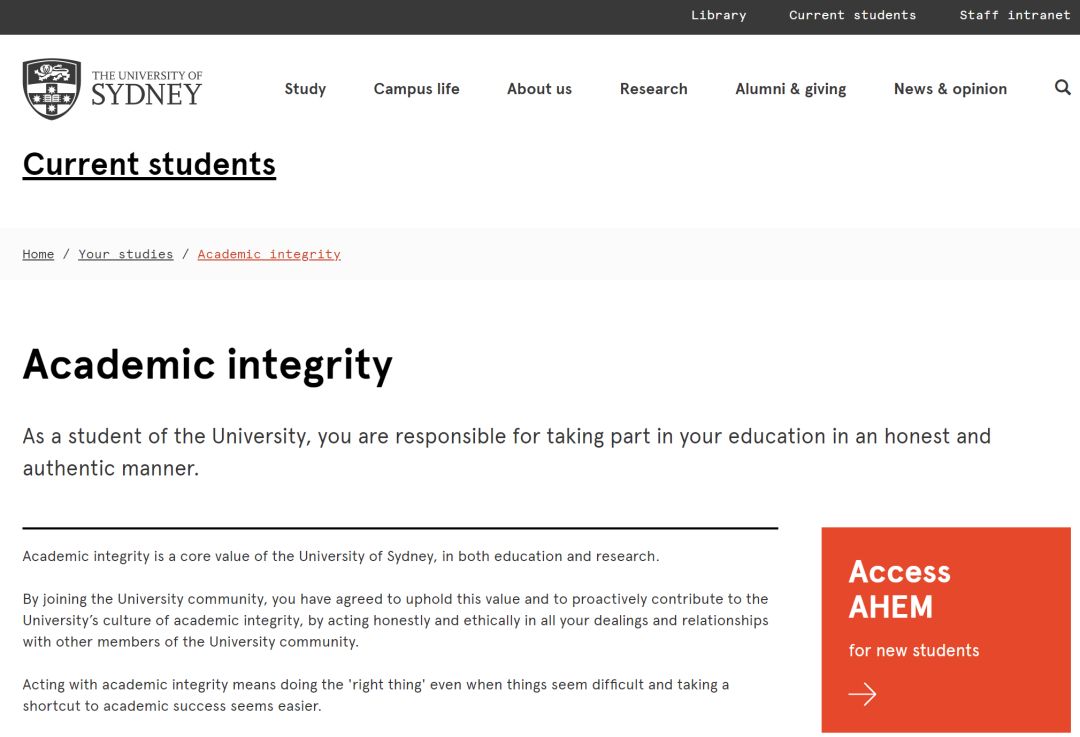Open the Study navigation menu
Image resolution: width=1080 pixels, height=737 pixels.
tap(305, 89)
